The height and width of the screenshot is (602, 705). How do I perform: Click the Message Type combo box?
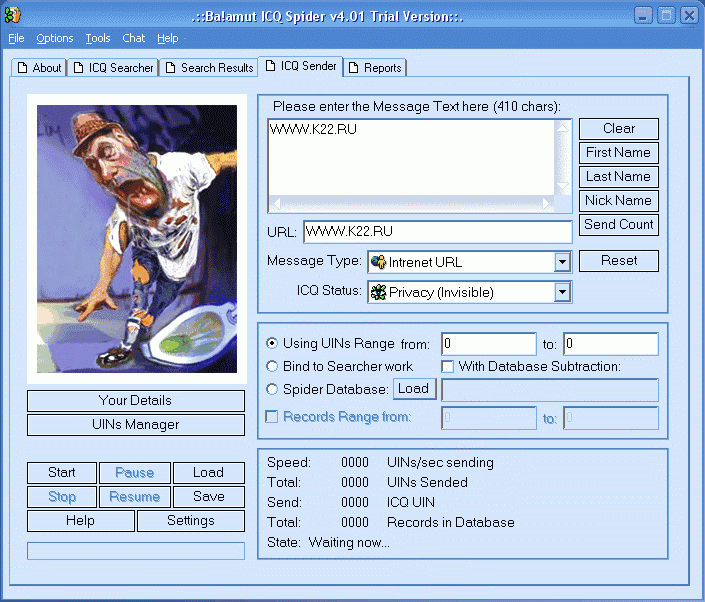[469, 262]
